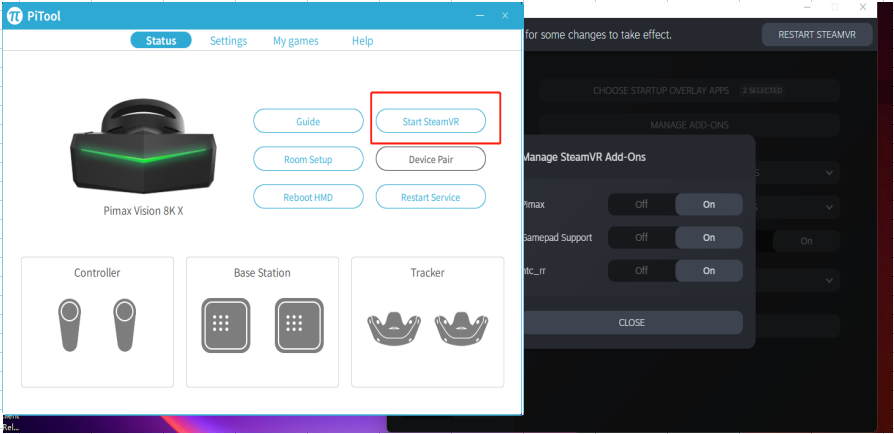Select the left base station icon

pyautogui.click(x=225, y=325)
